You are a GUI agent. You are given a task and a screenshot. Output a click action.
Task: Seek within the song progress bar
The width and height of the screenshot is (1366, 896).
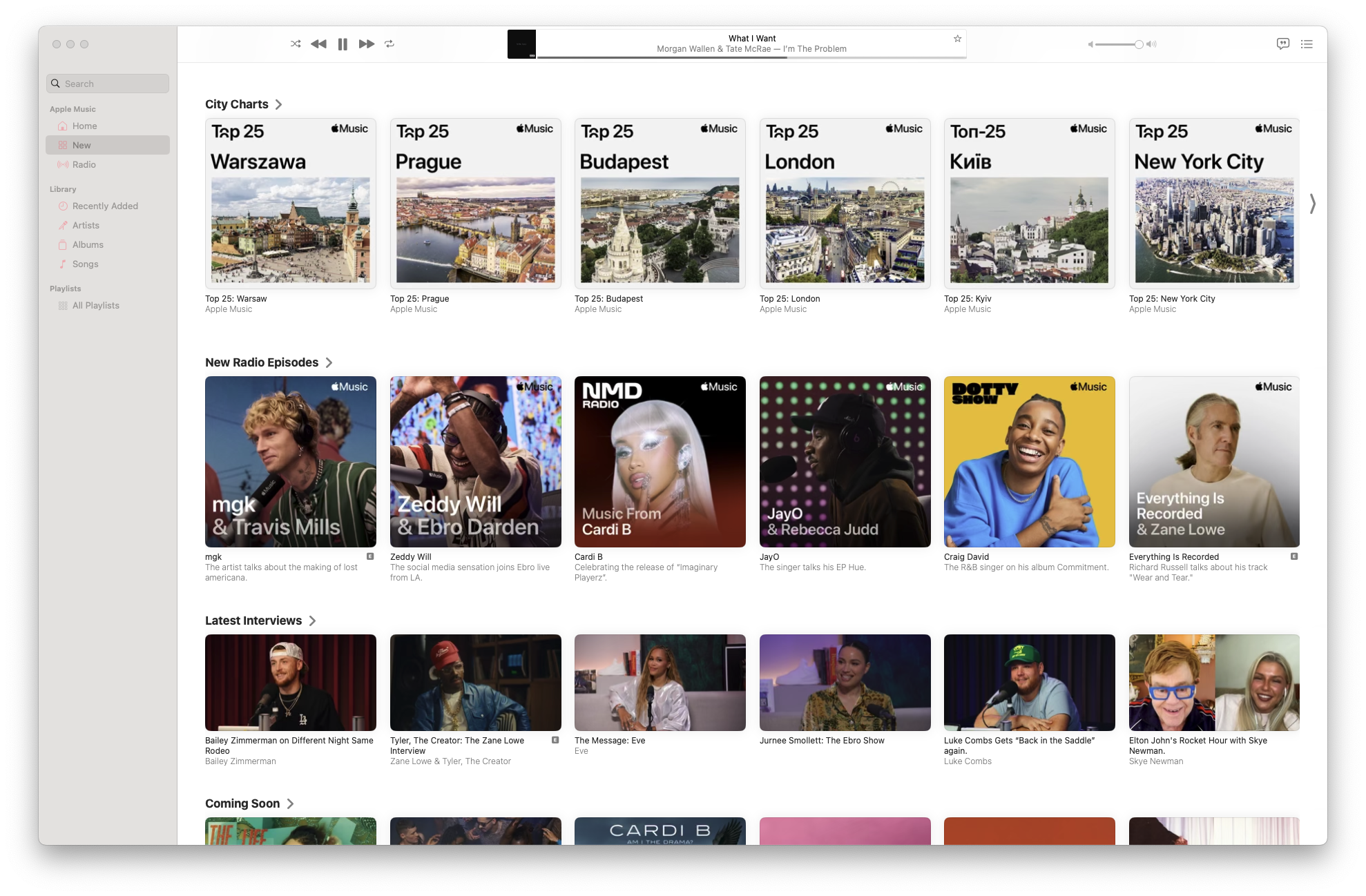pyautogui.click(x=751, y=57)
